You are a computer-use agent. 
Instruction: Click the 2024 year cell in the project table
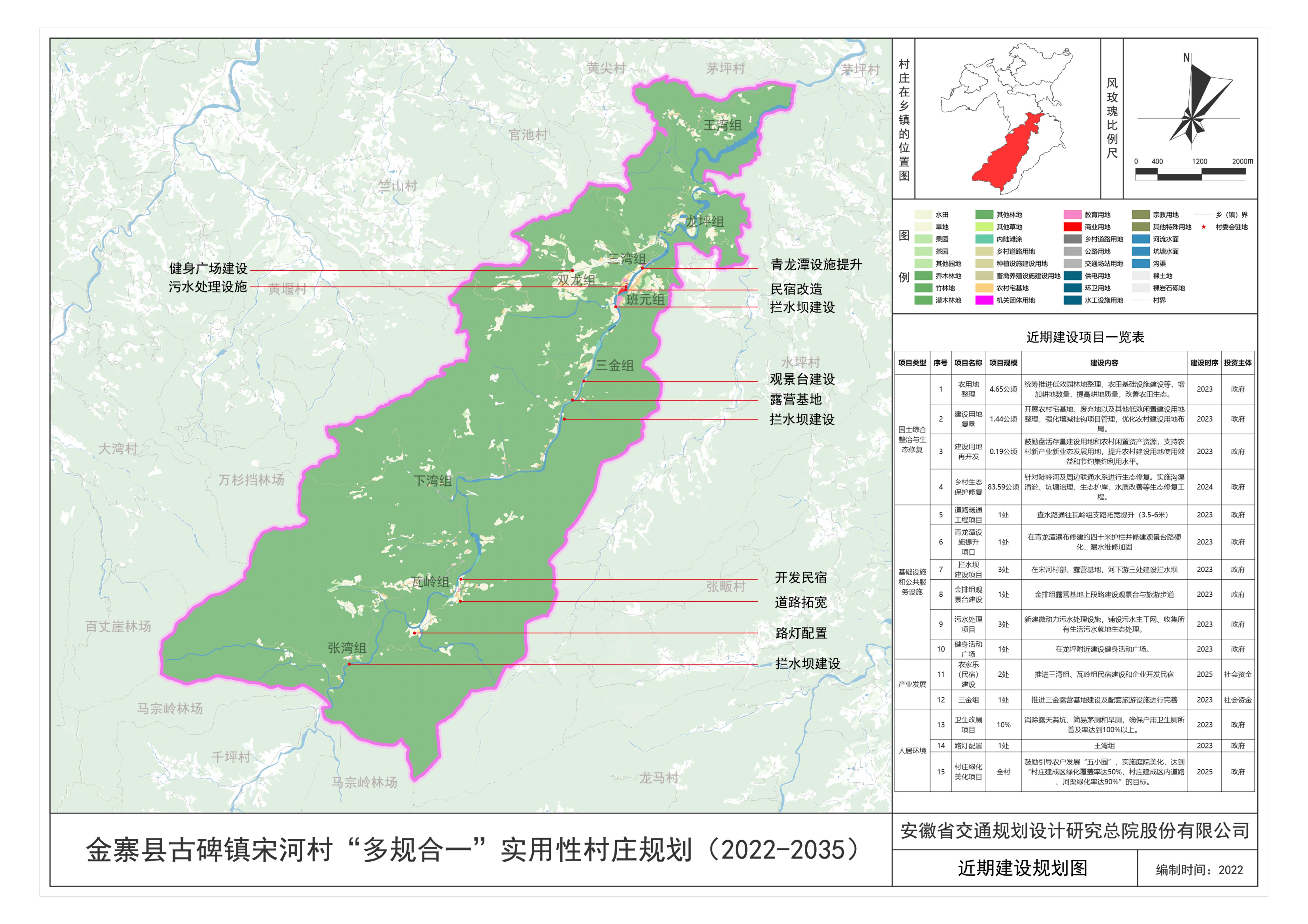(x=1204, y=487)
